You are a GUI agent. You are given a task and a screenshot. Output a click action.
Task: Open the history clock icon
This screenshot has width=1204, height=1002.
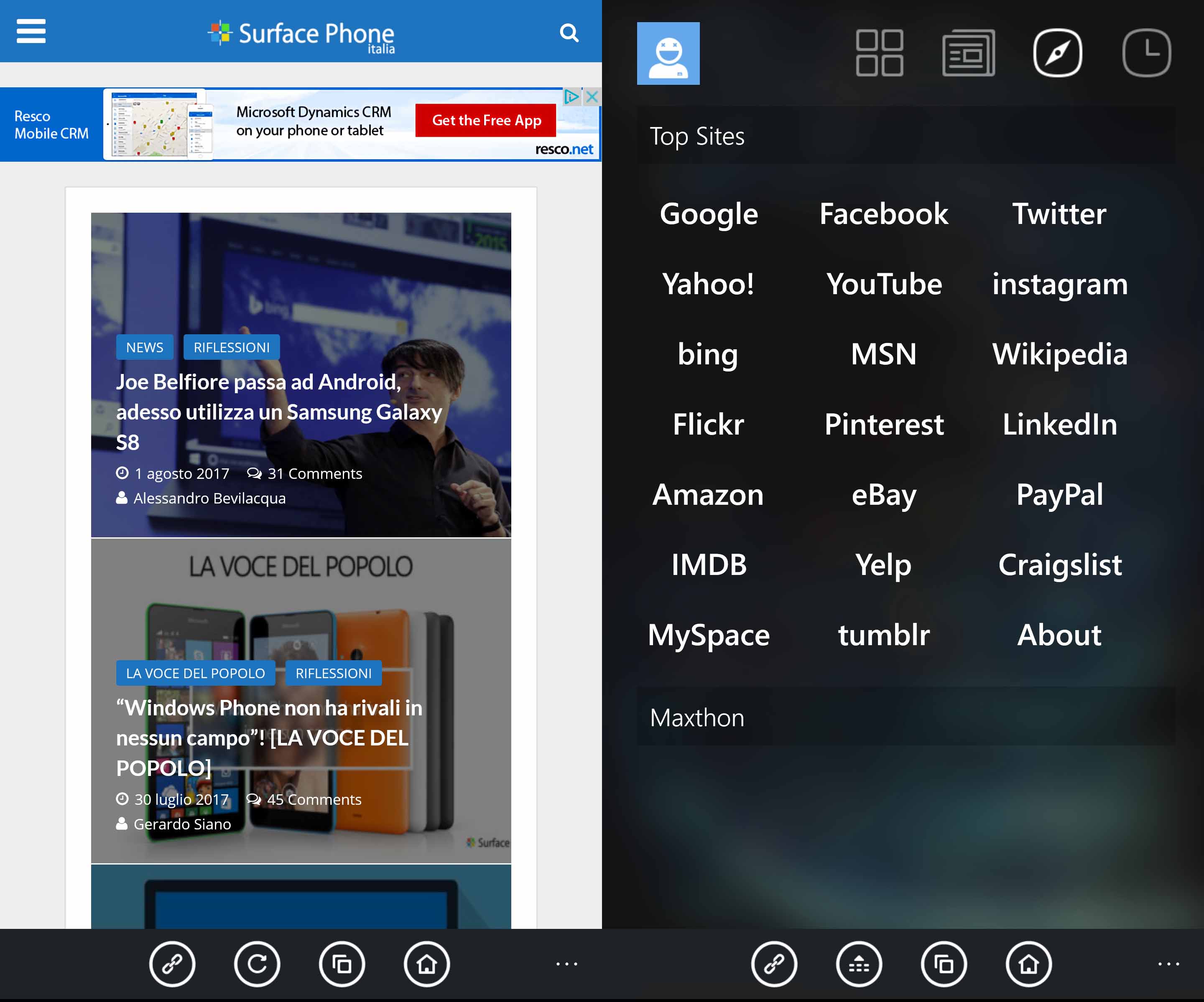tap(1147, 53)
